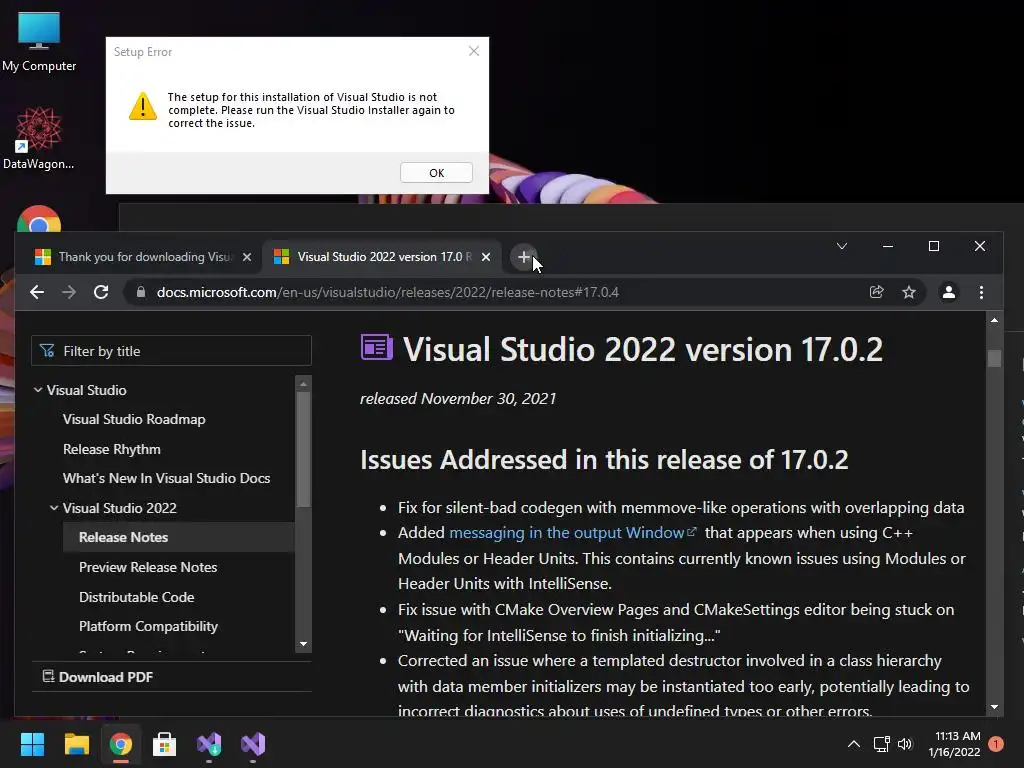This screenshot has height=768, width=1024.
Task: Reload the current page
Action: click(101, 292)
